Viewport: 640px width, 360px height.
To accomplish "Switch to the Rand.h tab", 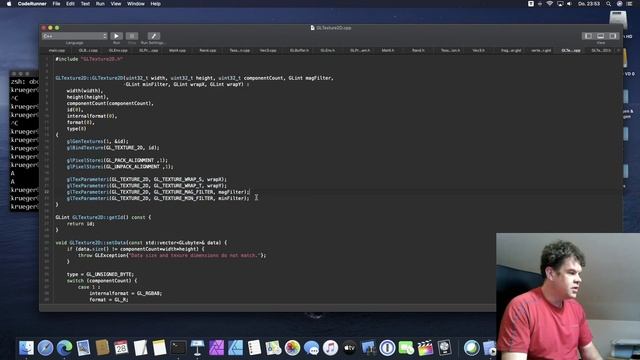I will click(418, 51).
